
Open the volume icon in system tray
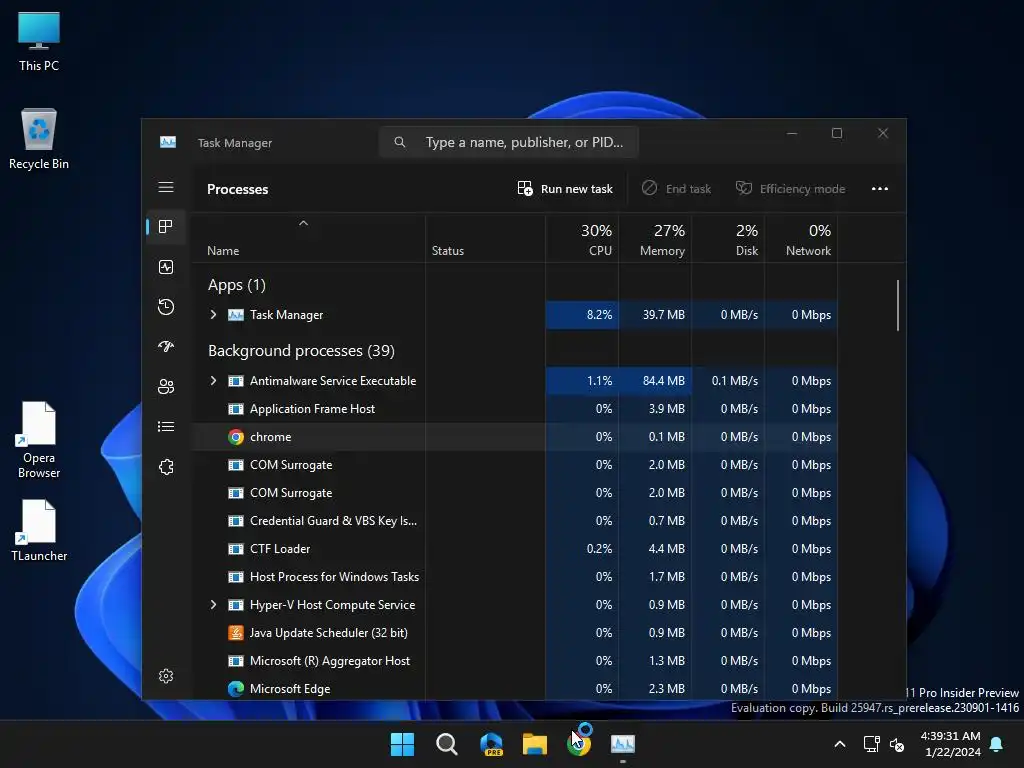897,744
